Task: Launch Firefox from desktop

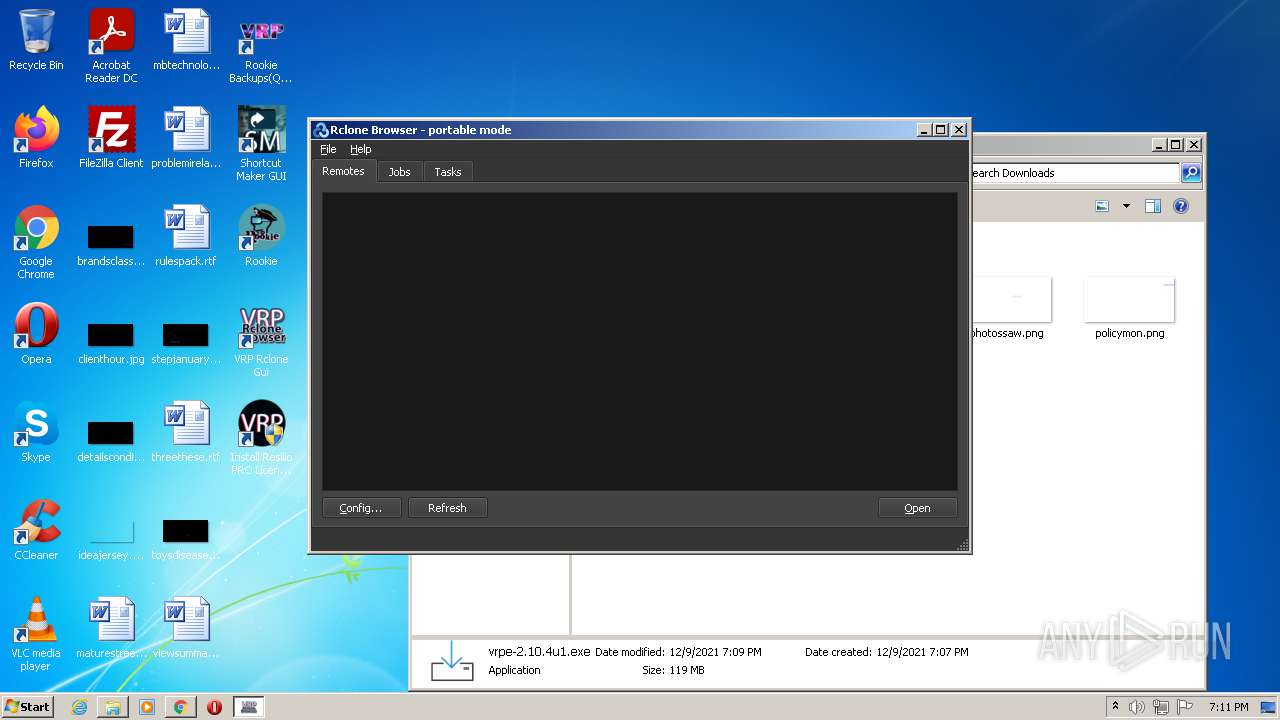Action: click(x=36, y=138)
